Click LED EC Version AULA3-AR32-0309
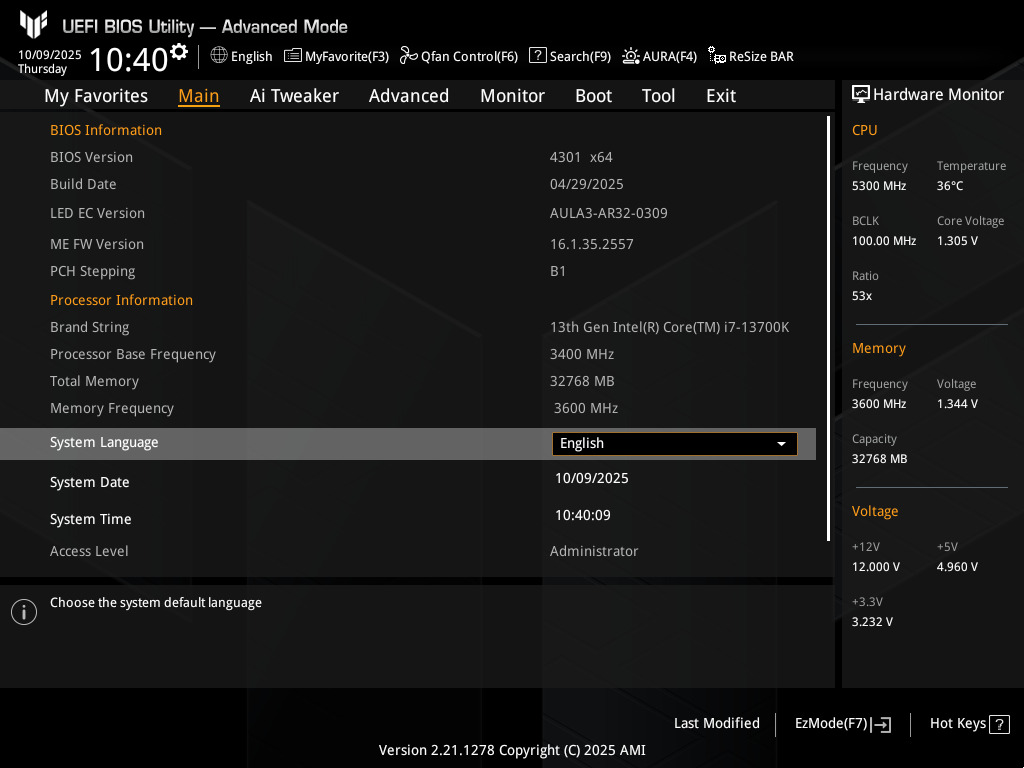 click(x=609, y=214)
